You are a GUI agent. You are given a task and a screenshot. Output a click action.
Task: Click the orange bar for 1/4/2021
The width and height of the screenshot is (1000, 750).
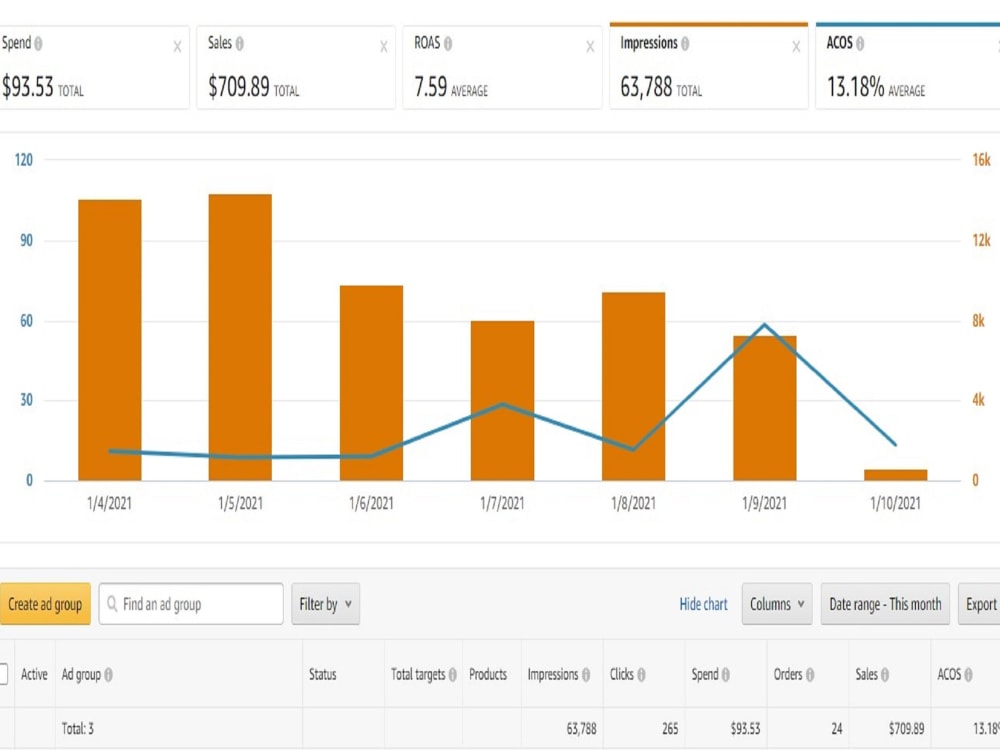tap(110, 340)
